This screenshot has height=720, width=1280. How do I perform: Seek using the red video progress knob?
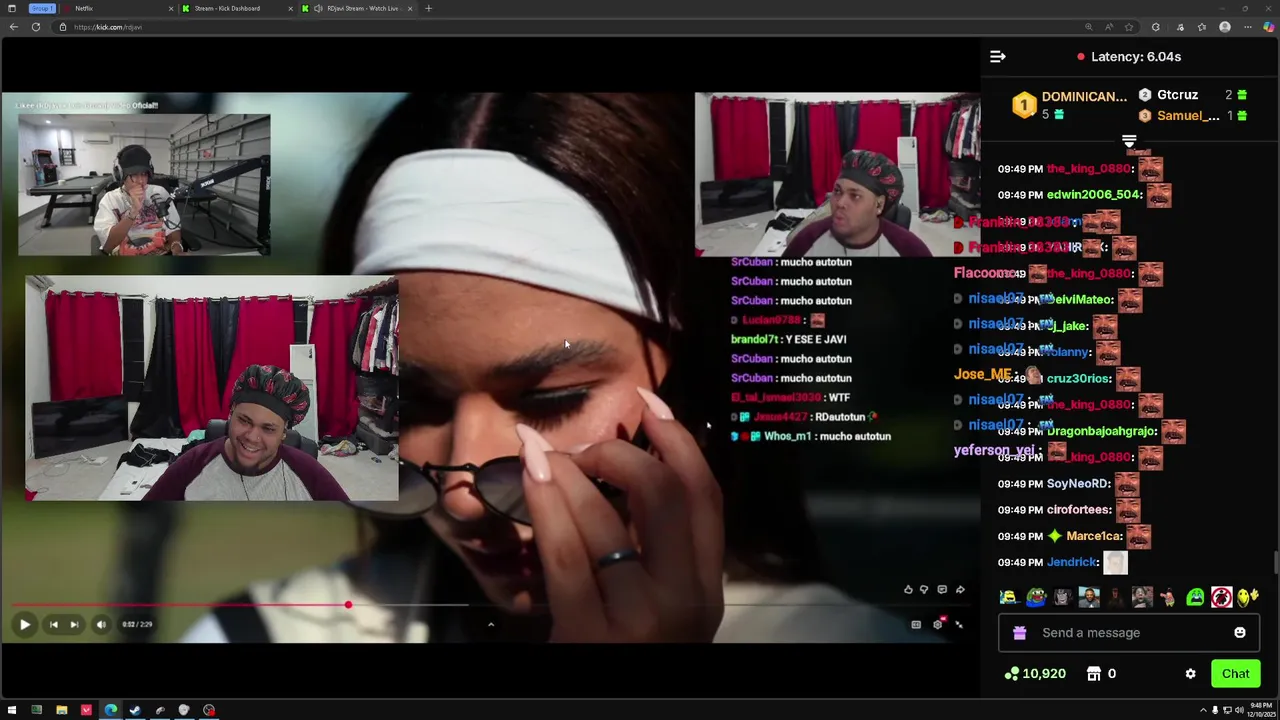(x=348, y=605)
